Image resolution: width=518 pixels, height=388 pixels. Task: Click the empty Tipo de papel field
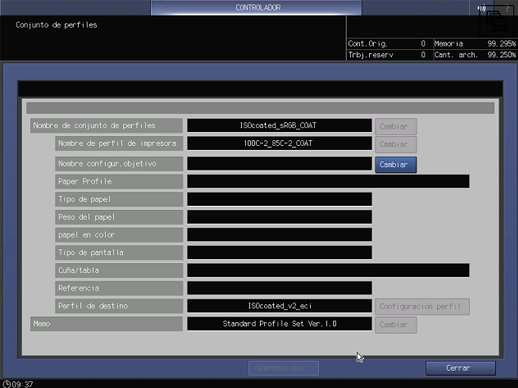tap(279, 199)
